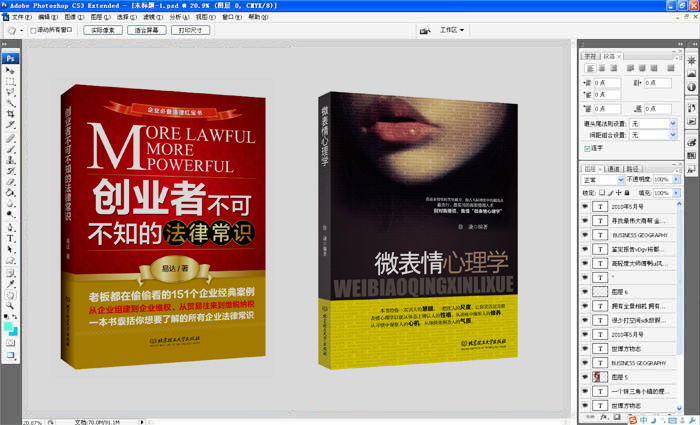Open the 滤镜 menu

pos(151,17)
